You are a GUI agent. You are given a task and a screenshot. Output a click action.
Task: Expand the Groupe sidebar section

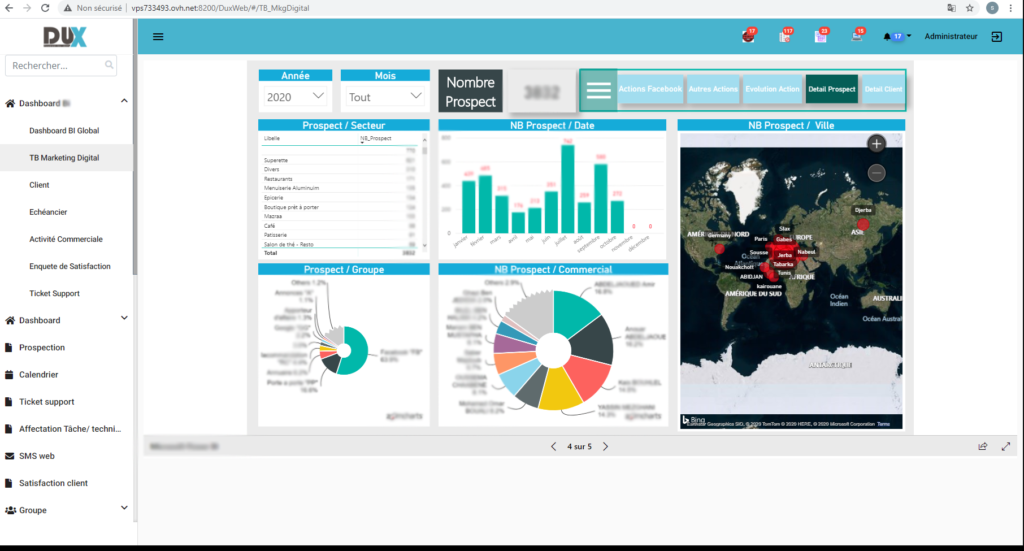coord(124,510)
